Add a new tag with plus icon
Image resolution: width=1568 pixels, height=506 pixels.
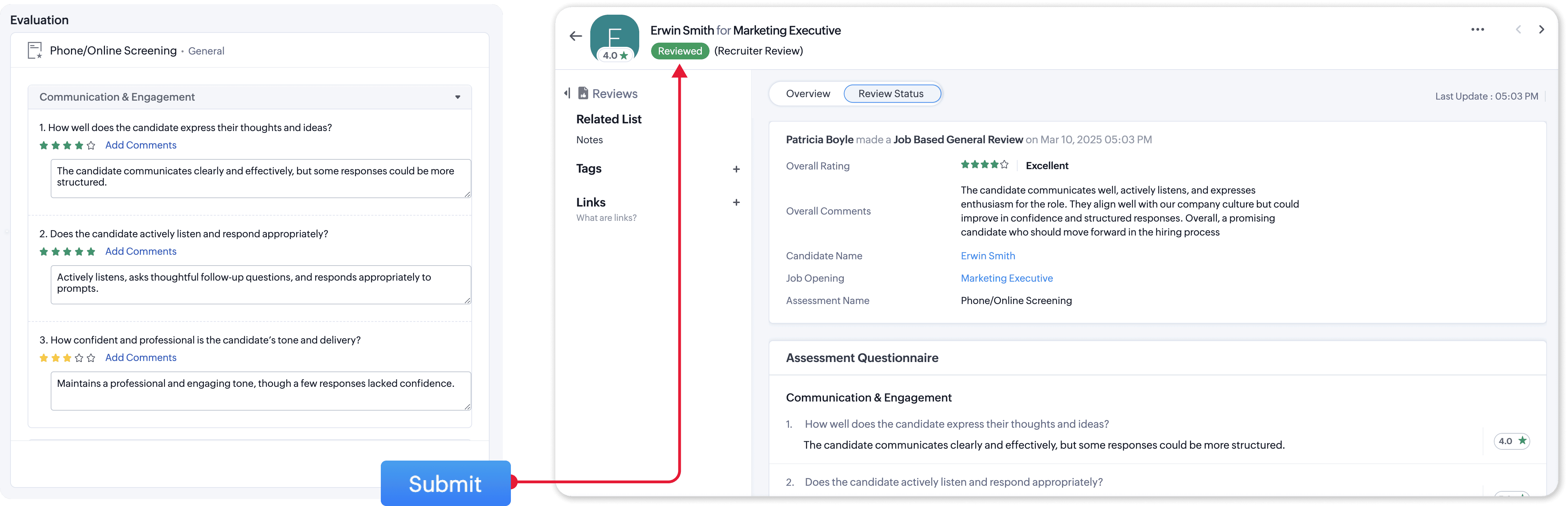736,169
